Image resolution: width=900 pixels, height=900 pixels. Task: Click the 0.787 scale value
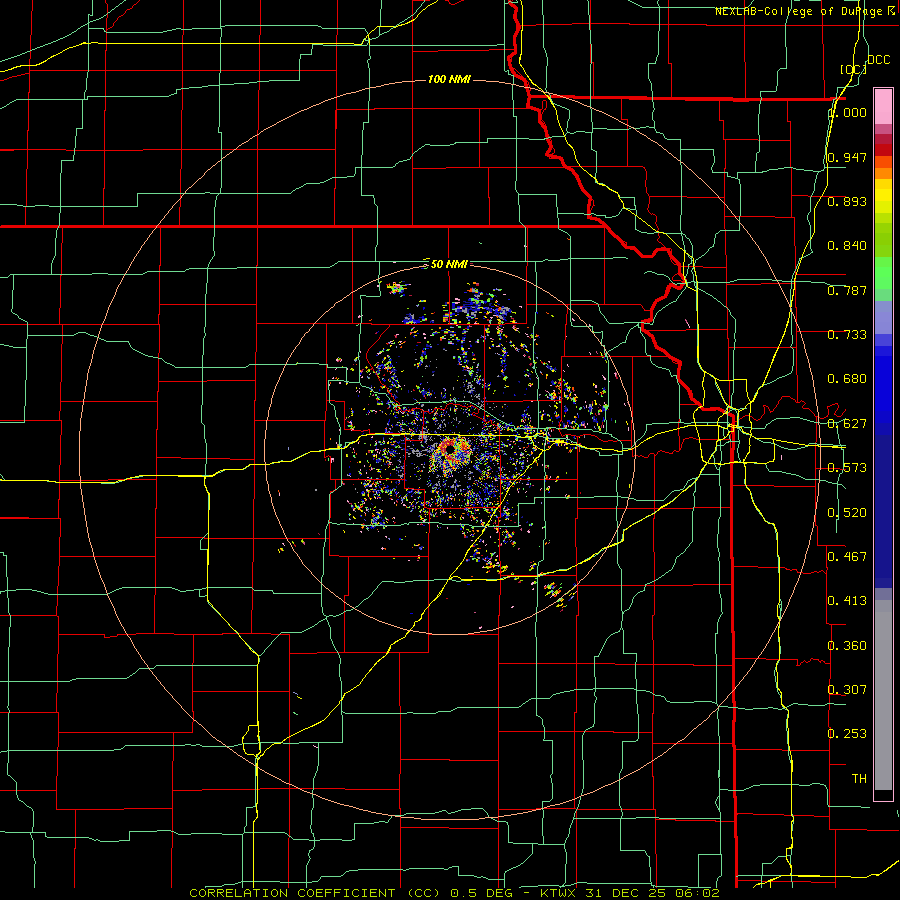tap(847, 290)
